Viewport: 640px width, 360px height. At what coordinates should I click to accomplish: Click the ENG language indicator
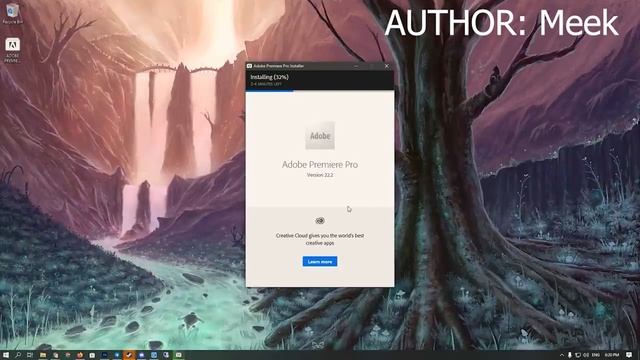(596, 355)
